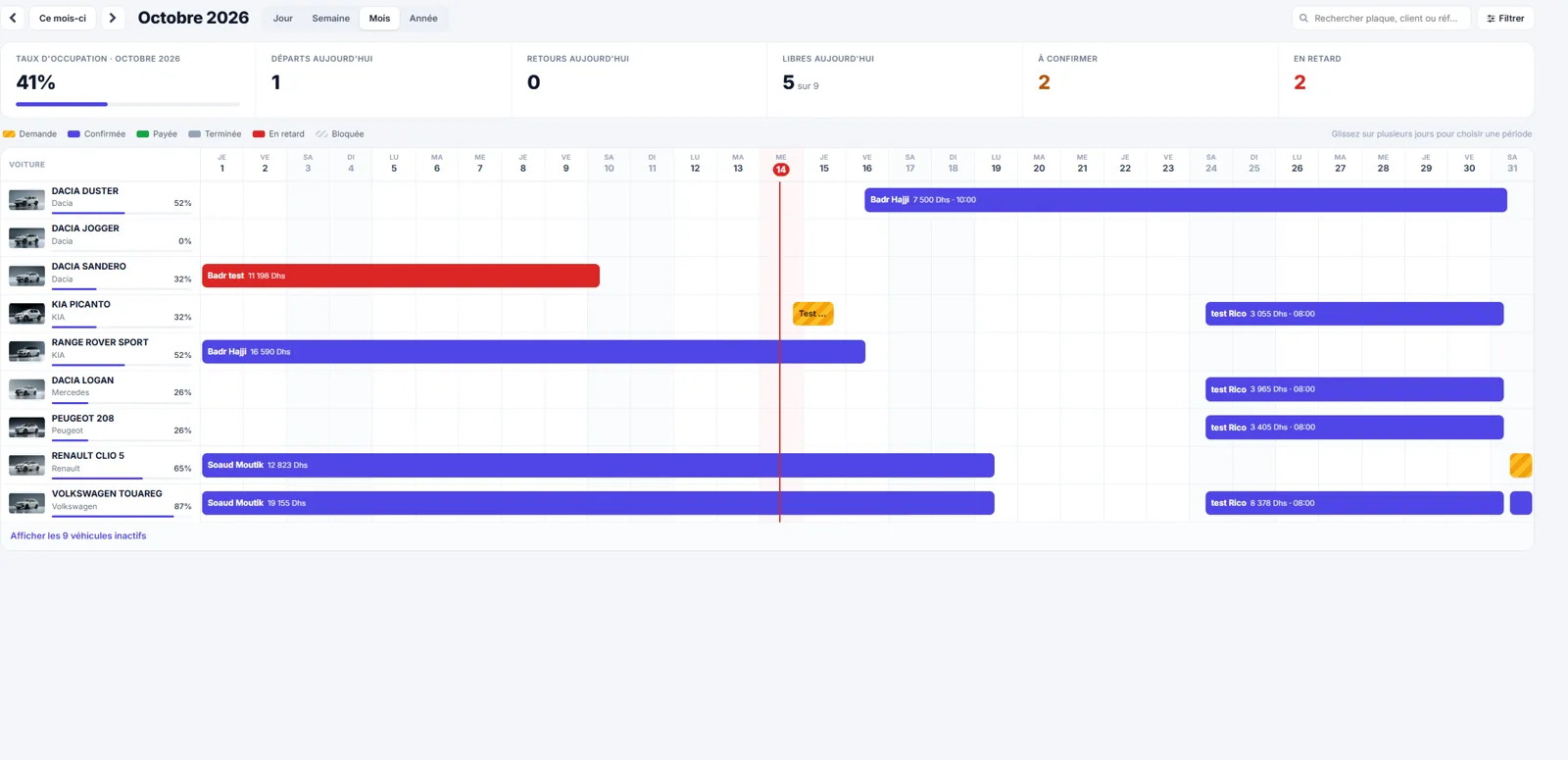Image resolution: width=1568 pixels, height=760 pixels.
Task: Click the small blue block on Volkswagen Touareg, day 31
Action: [1521, 503]
